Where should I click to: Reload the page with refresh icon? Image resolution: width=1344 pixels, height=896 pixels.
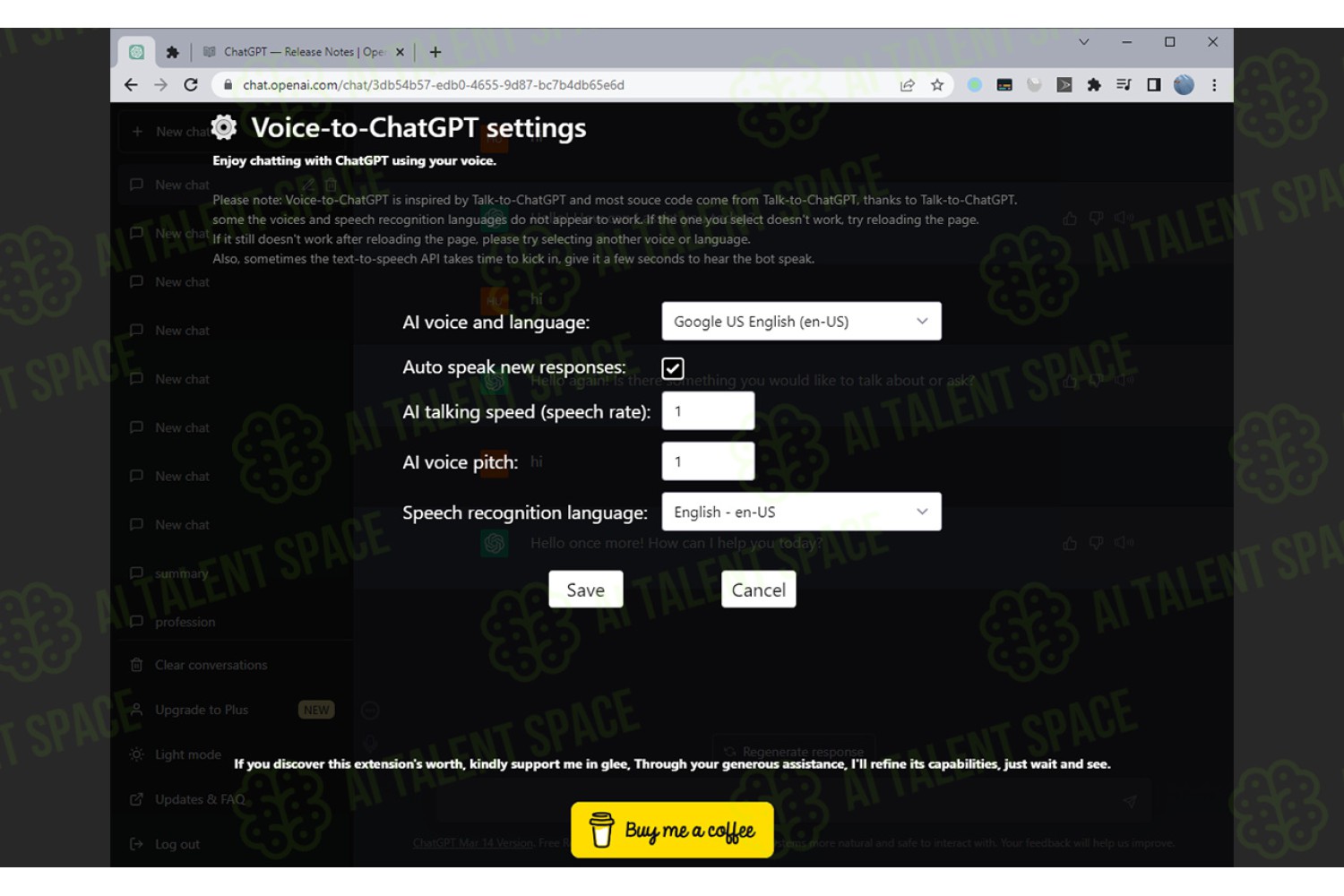[191, 85]
